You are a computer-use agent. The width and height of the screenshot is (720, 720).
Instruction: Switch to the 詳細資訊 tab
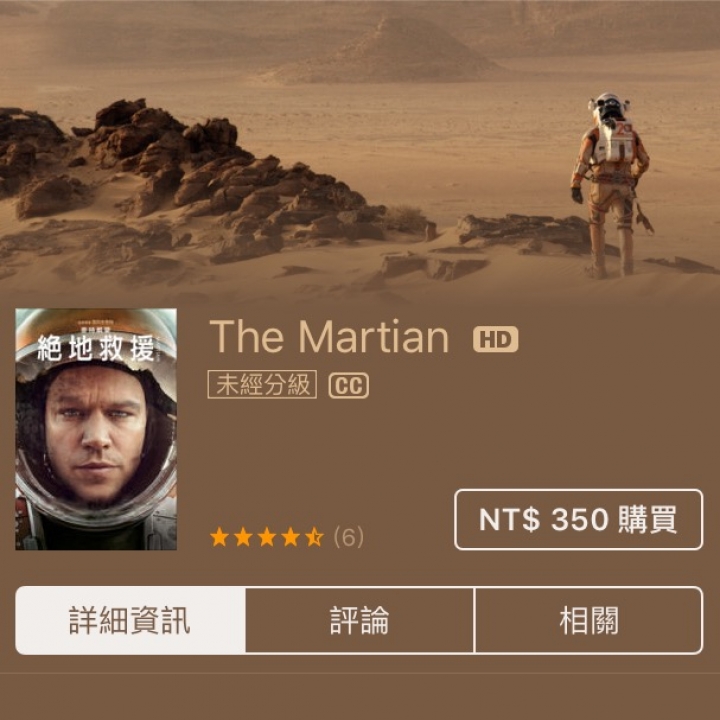[130, 620]
